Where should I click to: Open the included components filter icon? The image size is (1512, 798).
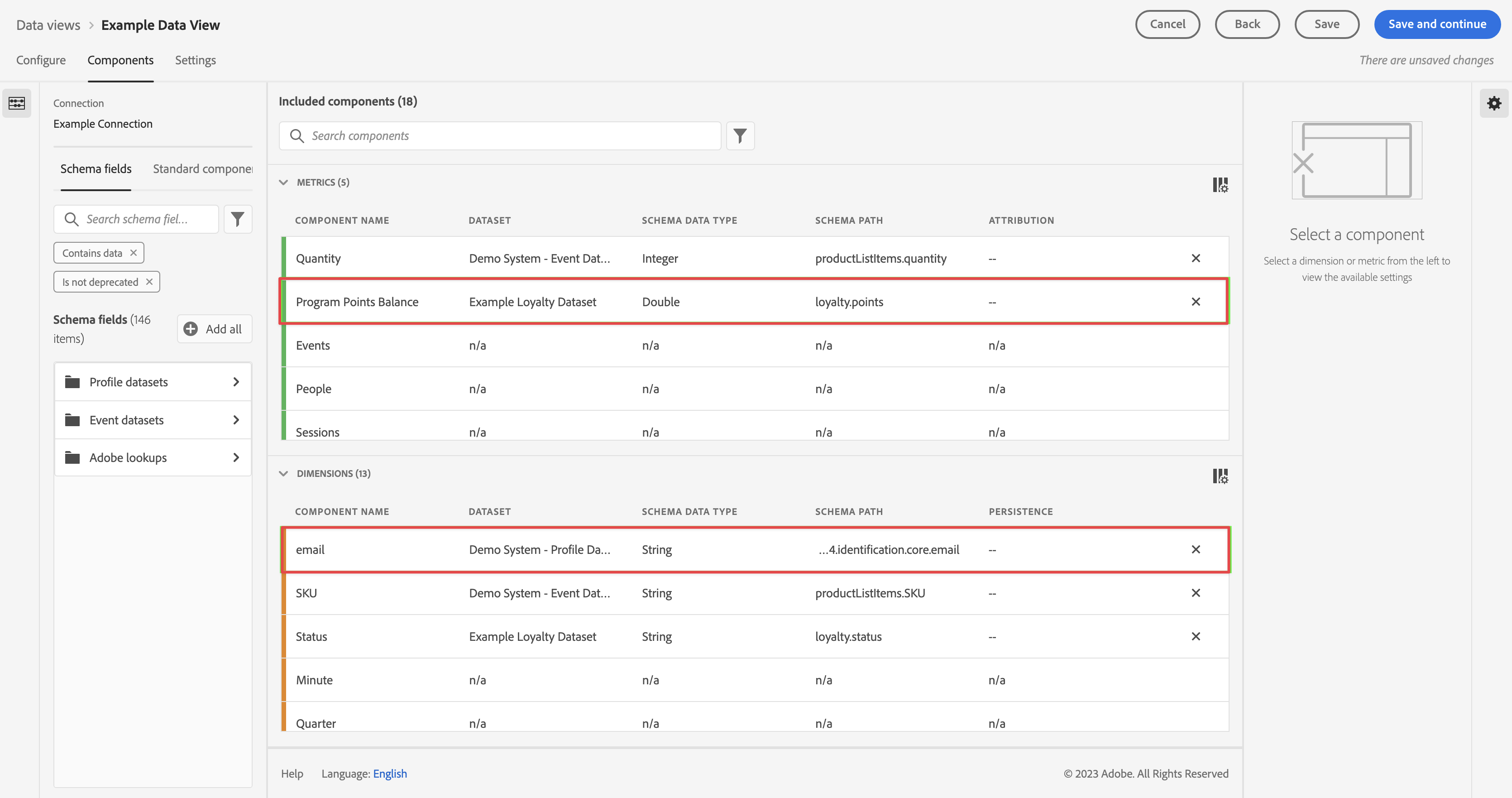pos(740,136)
